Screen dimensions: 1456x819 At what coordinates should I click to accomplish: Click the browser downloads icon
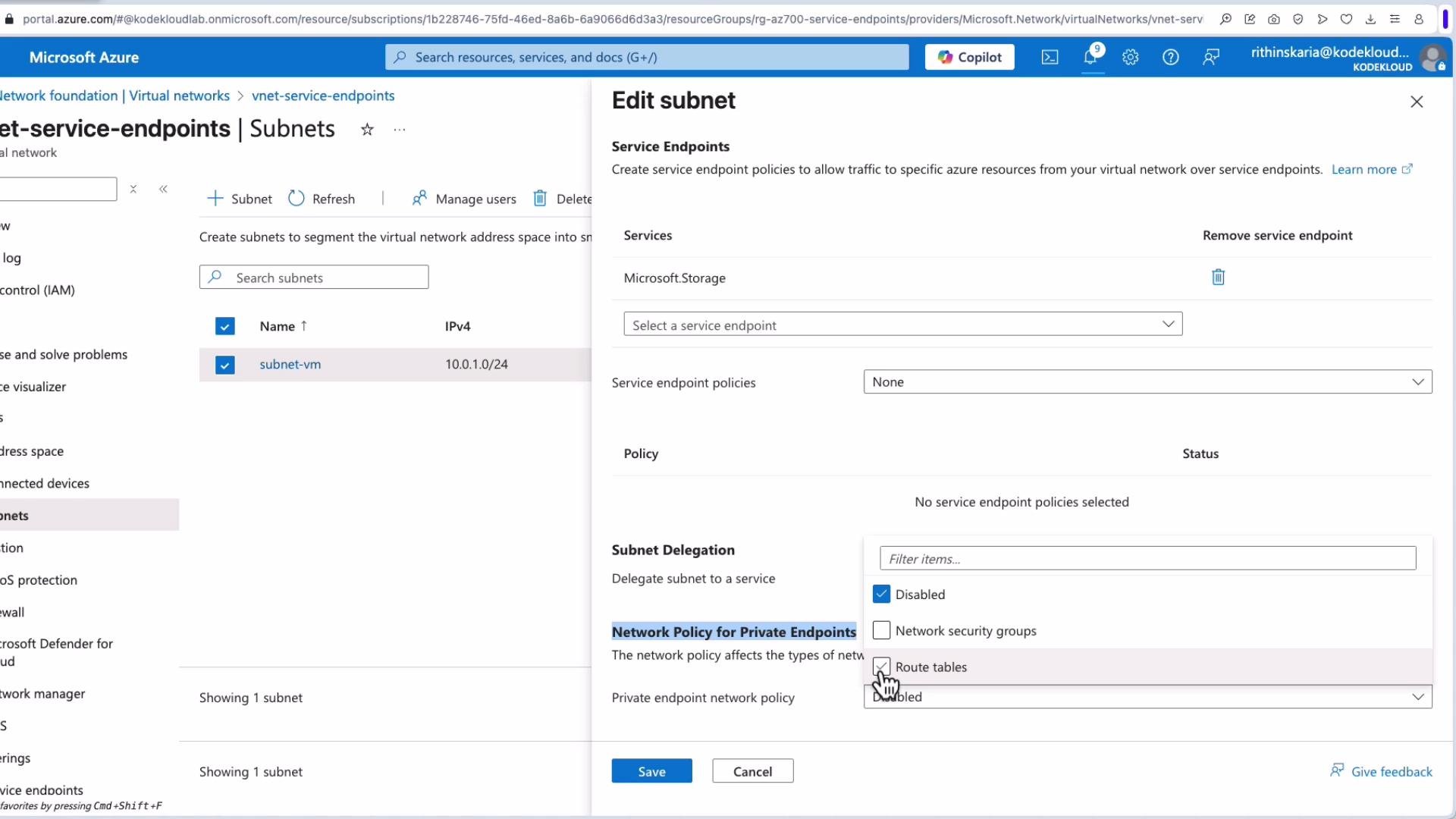(1370, 20)
